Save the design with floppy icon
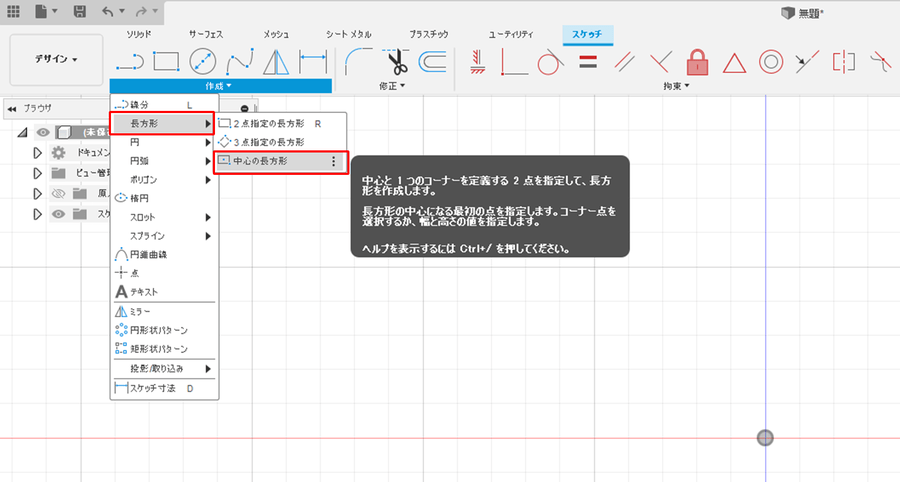Viewport: 900px width, 482px height. (80, 11)
